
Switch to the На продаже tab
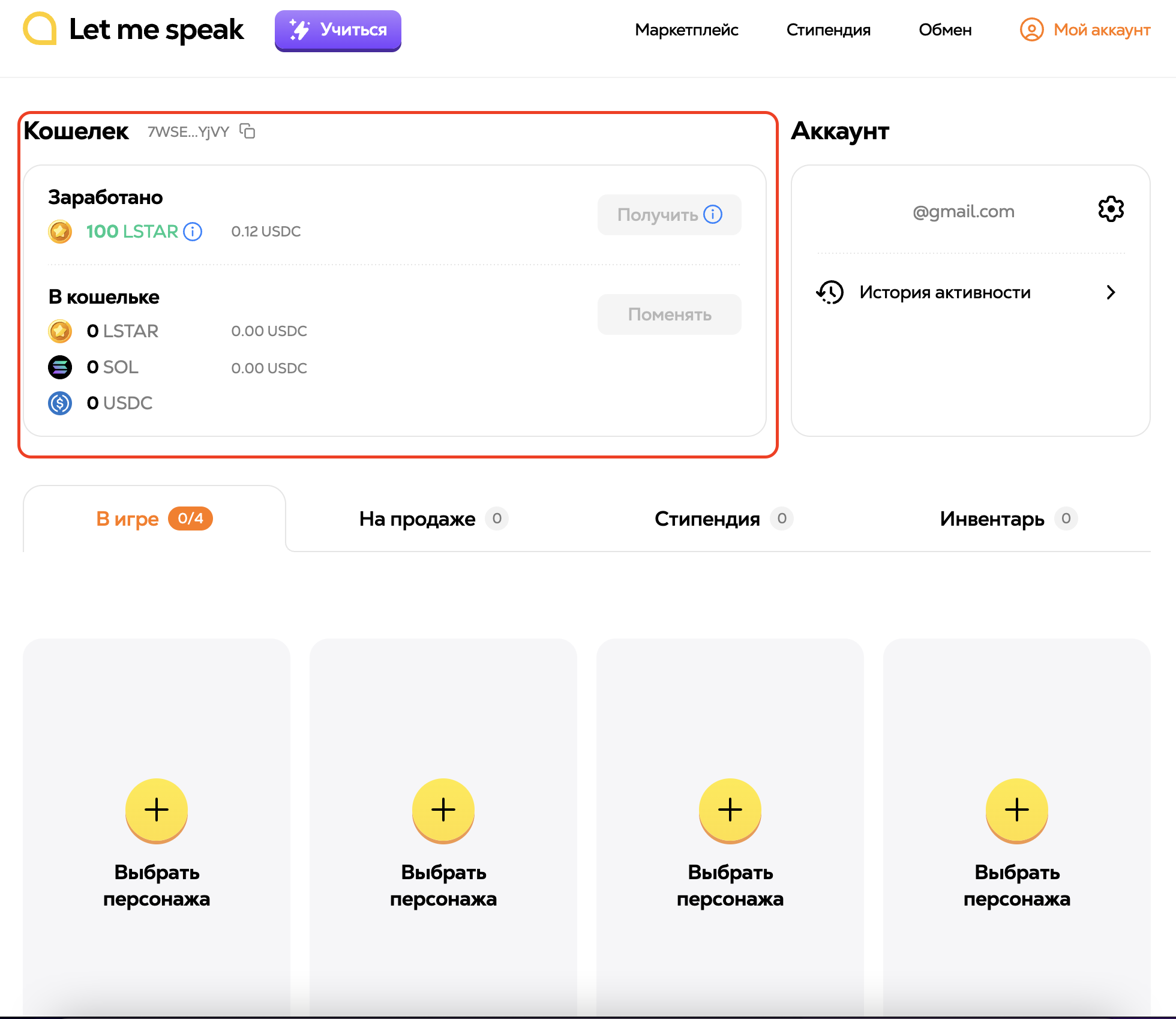pos(433,519)
